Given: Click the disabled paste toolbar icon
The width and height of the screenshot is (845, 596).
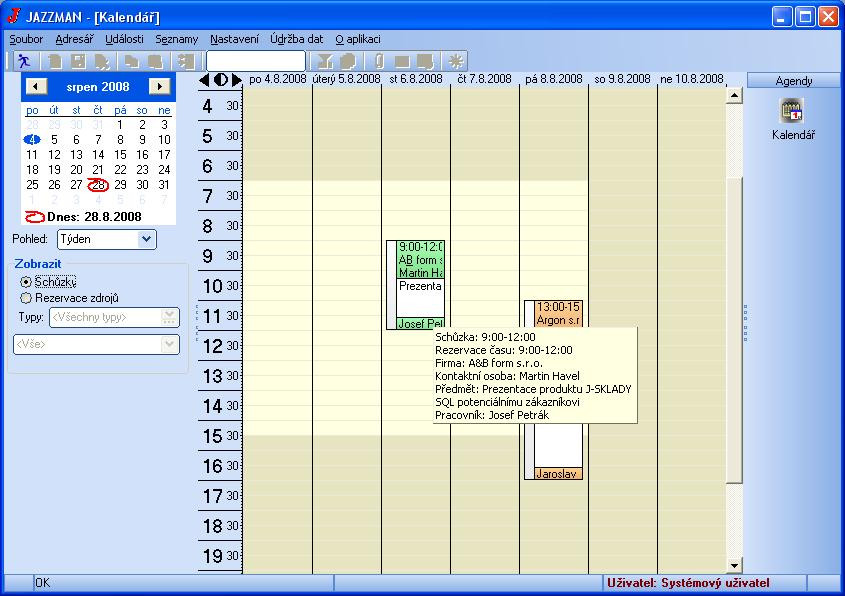Looking at the screenshot, I should [155, 61].
